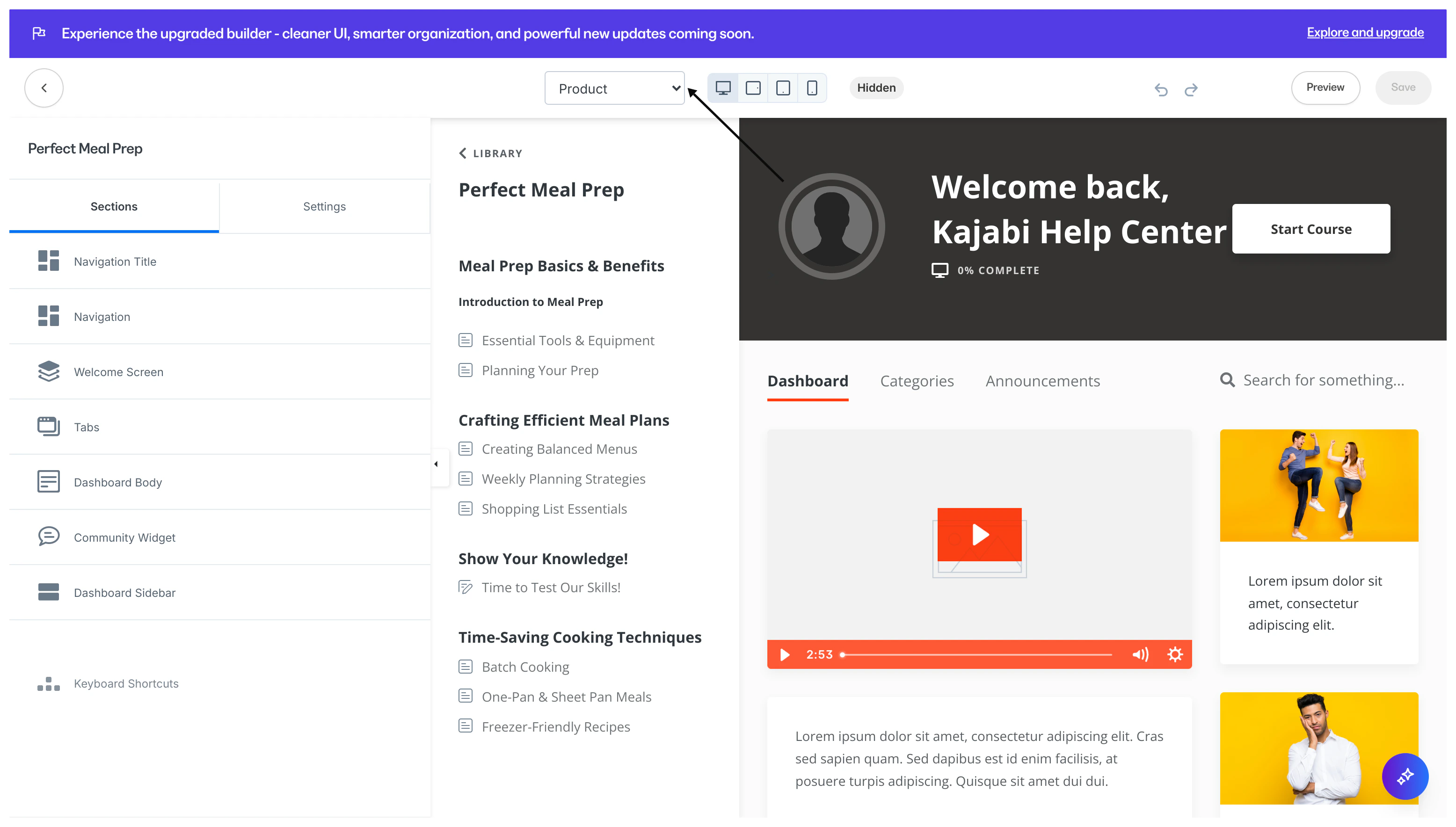Click the Community Widget chat bubble icon
Image resolution: width=1456 pixels, height=827 pixels.
(48, 536)
